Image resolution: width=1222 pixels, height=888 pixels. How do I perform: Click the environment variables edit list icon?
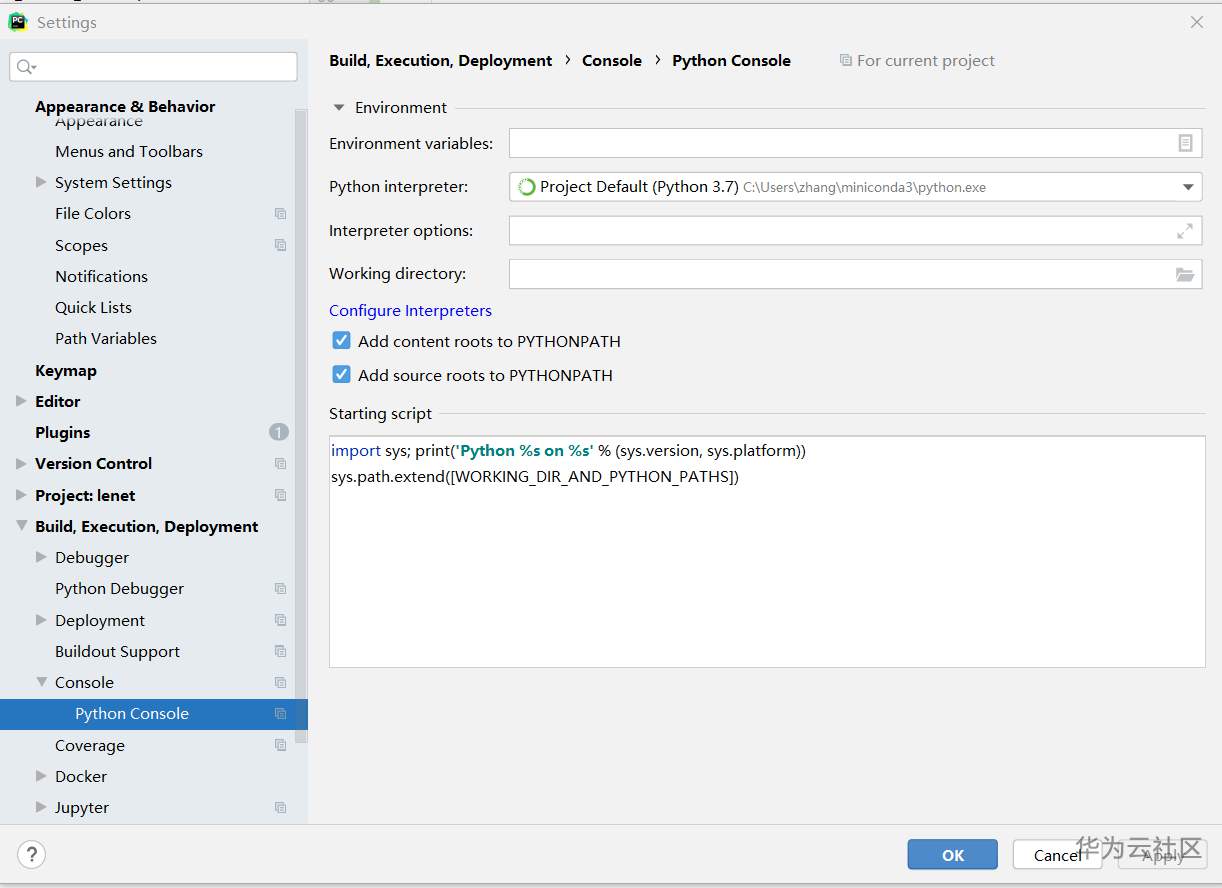tap(1185, 144)
